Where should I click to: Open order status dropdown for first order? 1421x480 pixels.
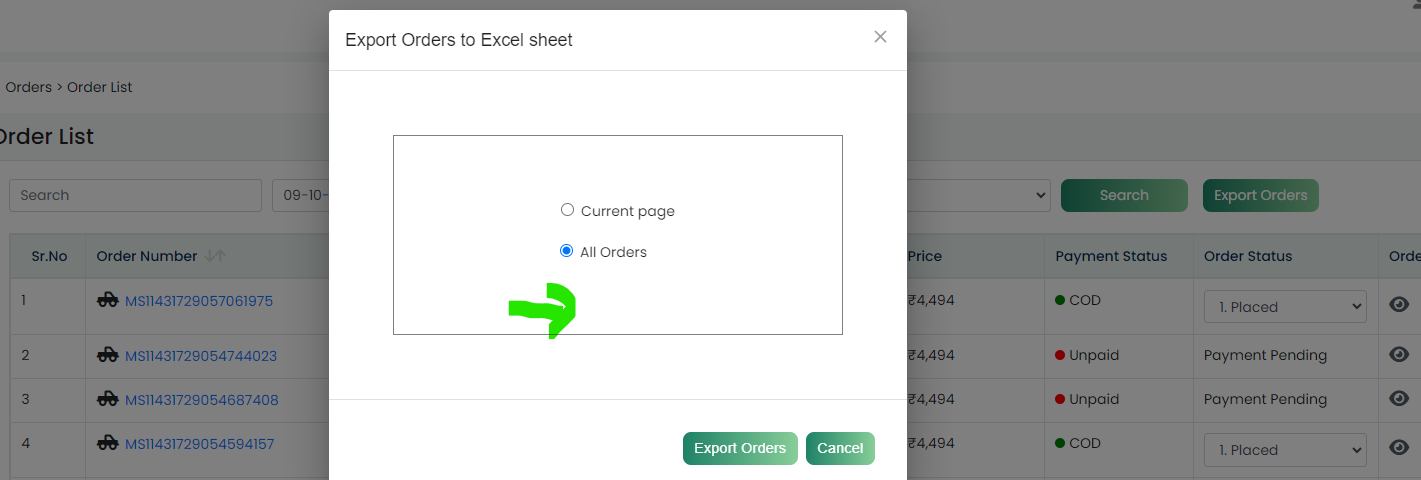tap(1285, 307)
